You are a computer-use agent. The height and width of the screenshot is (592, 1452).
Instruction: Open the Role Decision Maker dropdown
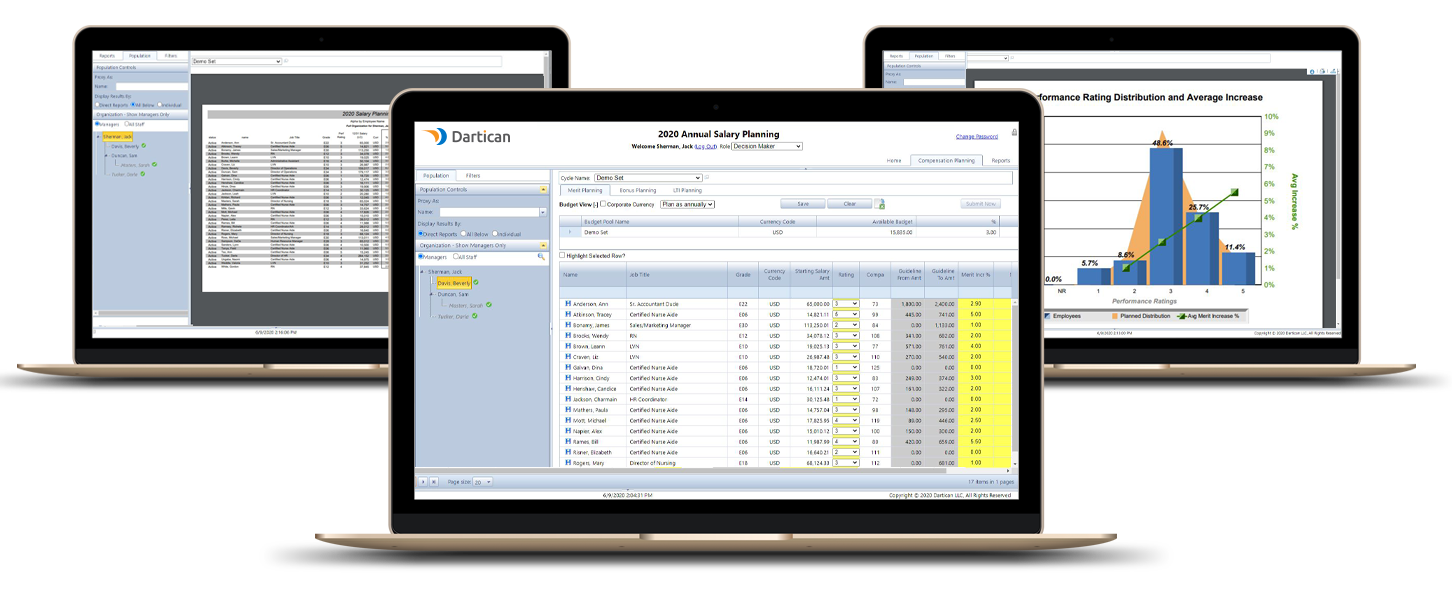pos(767,146)
